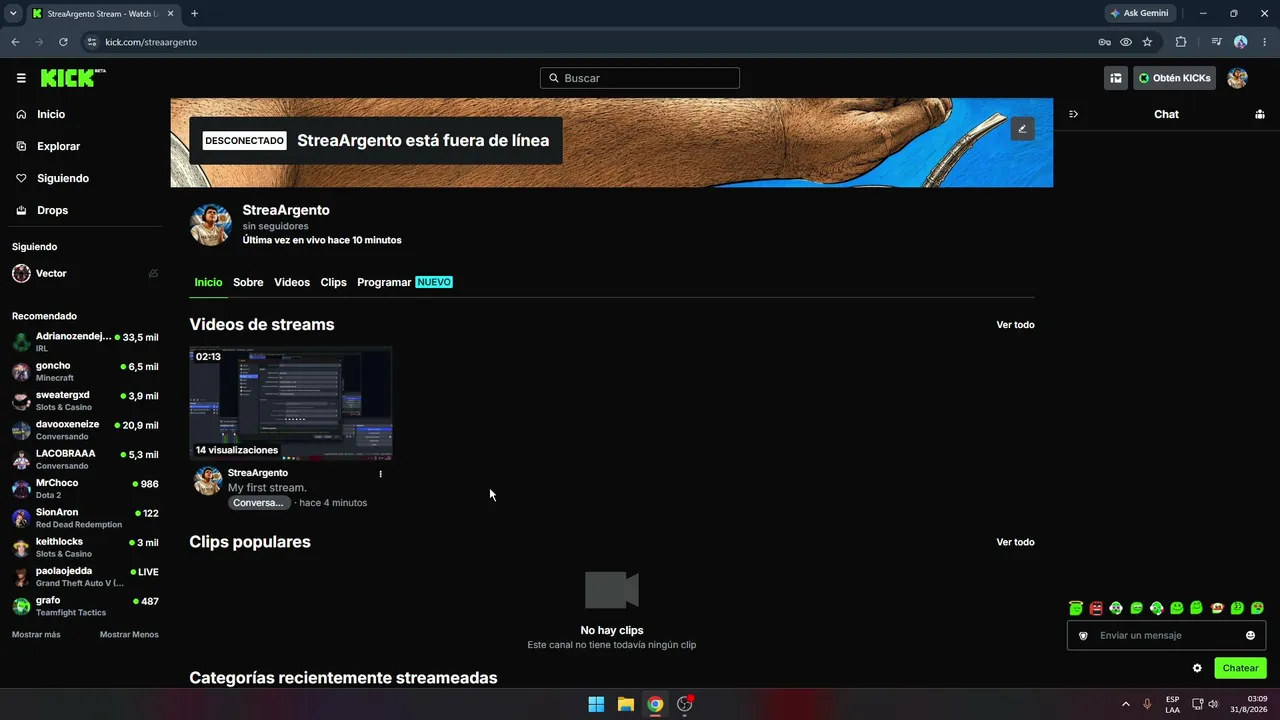Click the Obtén KICKs button

1174,78
